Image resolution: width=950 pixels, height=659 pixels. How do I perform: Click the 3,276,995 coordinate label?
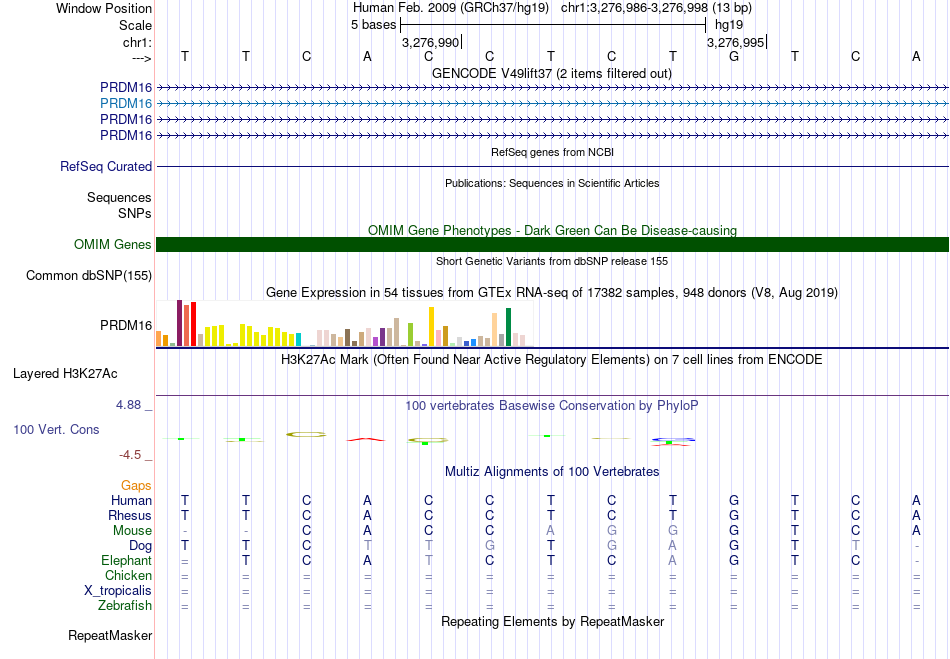[x=736, y=42]
